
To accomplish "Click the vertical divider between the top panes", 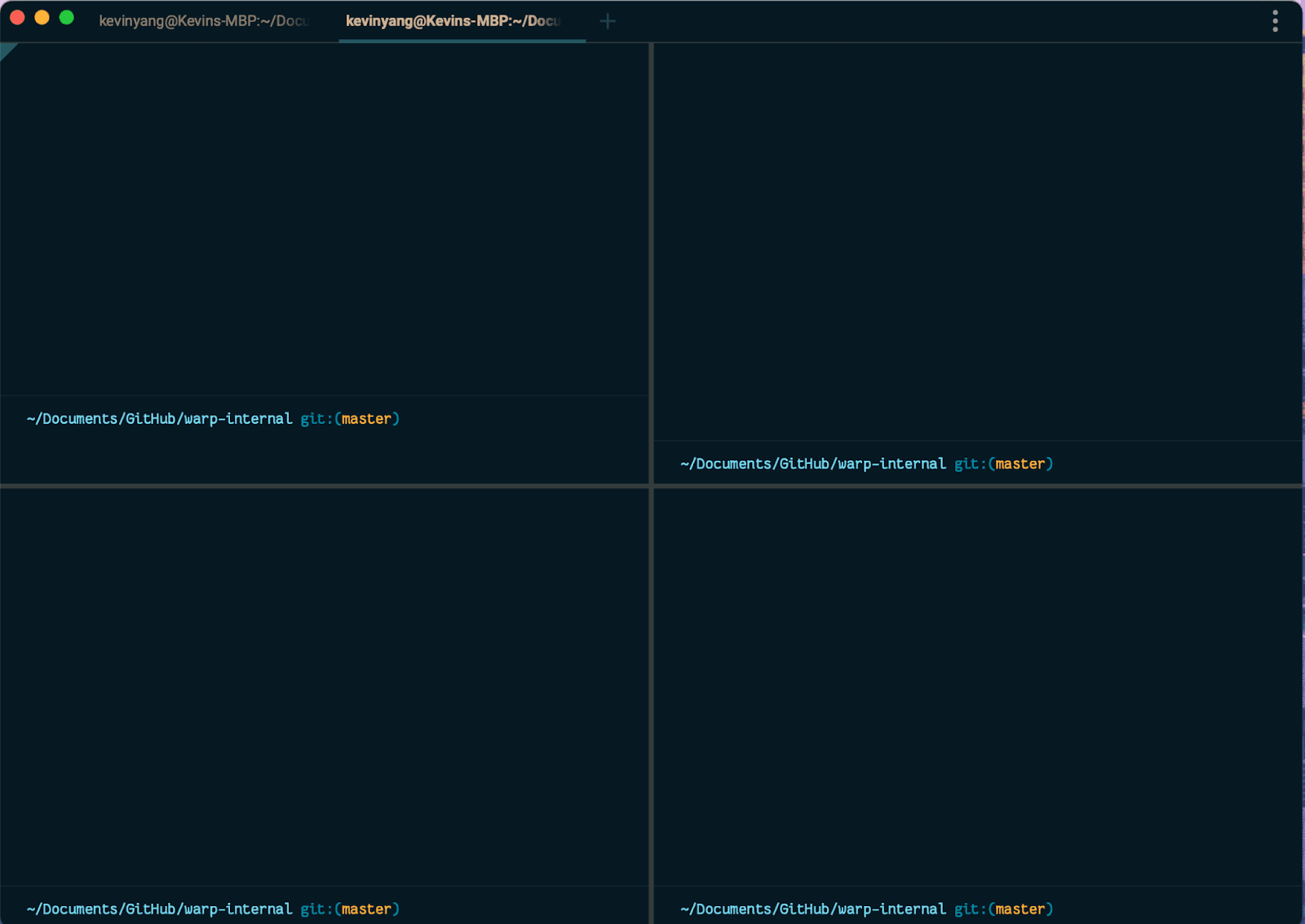I will [651, 245].
